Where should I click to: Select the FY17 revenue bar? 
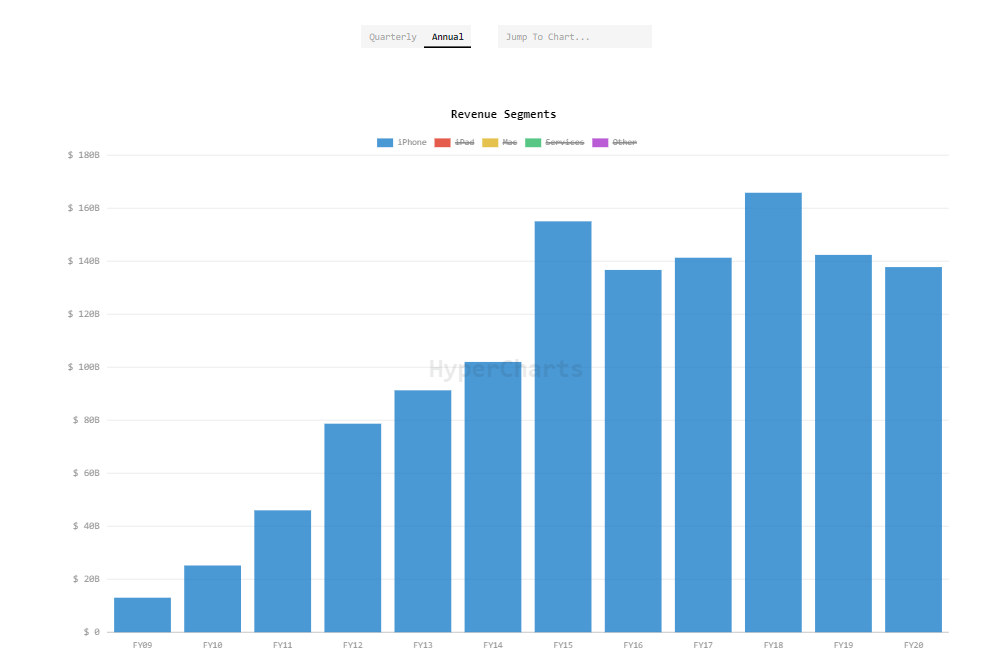[703, 445]
